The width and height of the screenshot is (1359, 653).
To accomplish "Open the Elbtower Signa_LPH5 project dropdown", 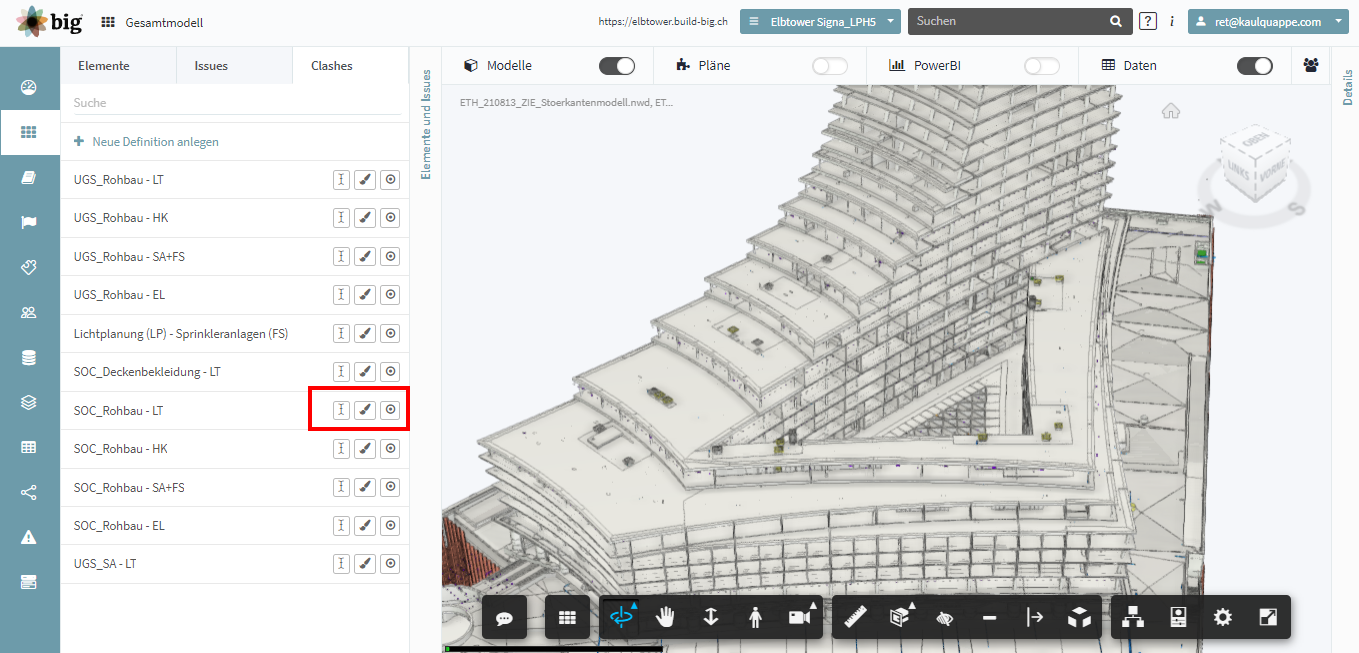I will click(821, 22).
